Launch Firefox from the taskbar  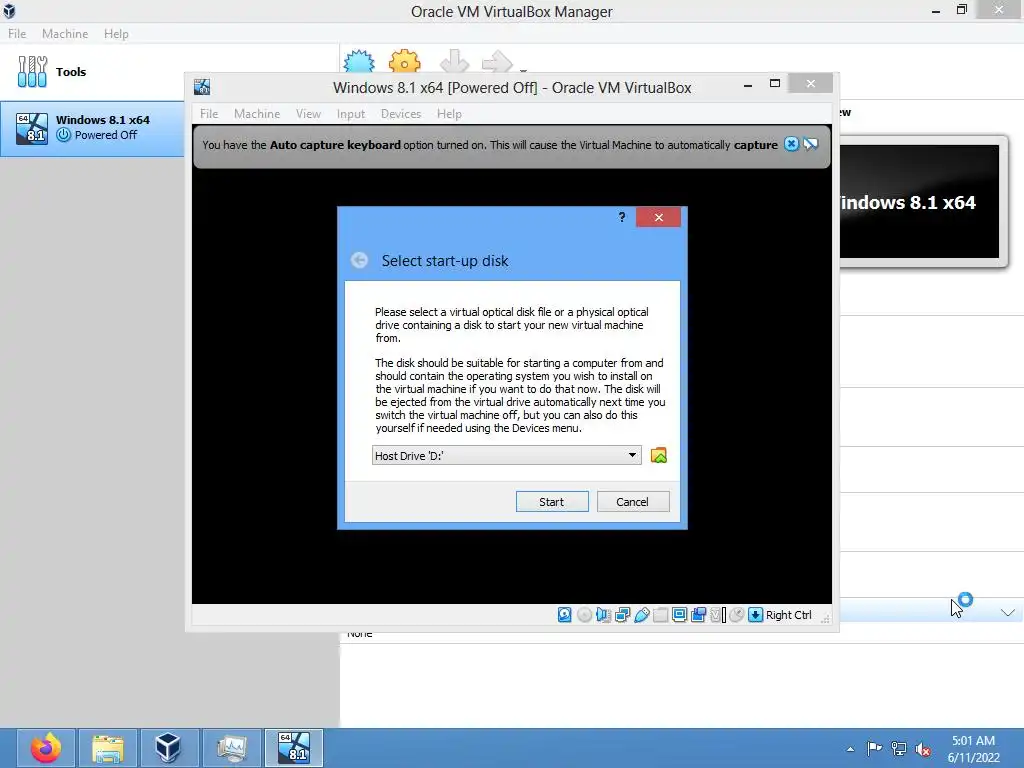45,748
